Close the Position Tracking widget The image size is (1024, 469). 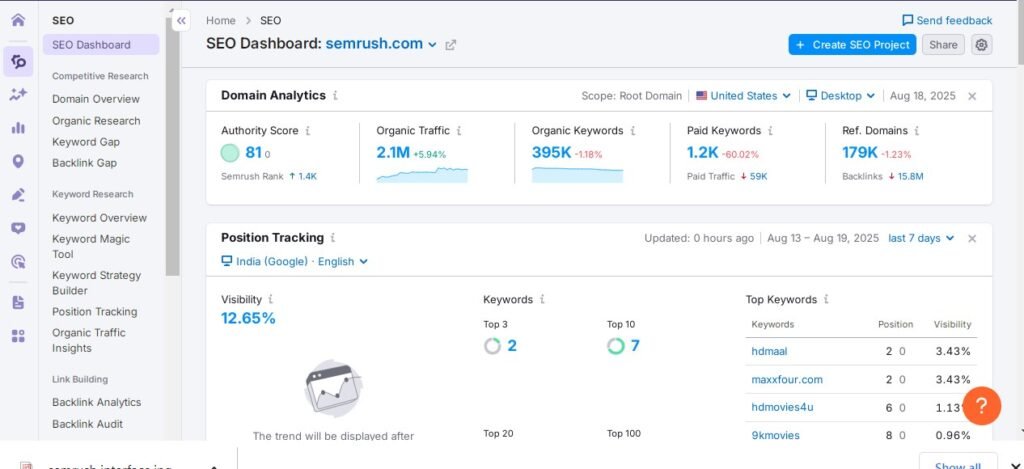[972, 238]
